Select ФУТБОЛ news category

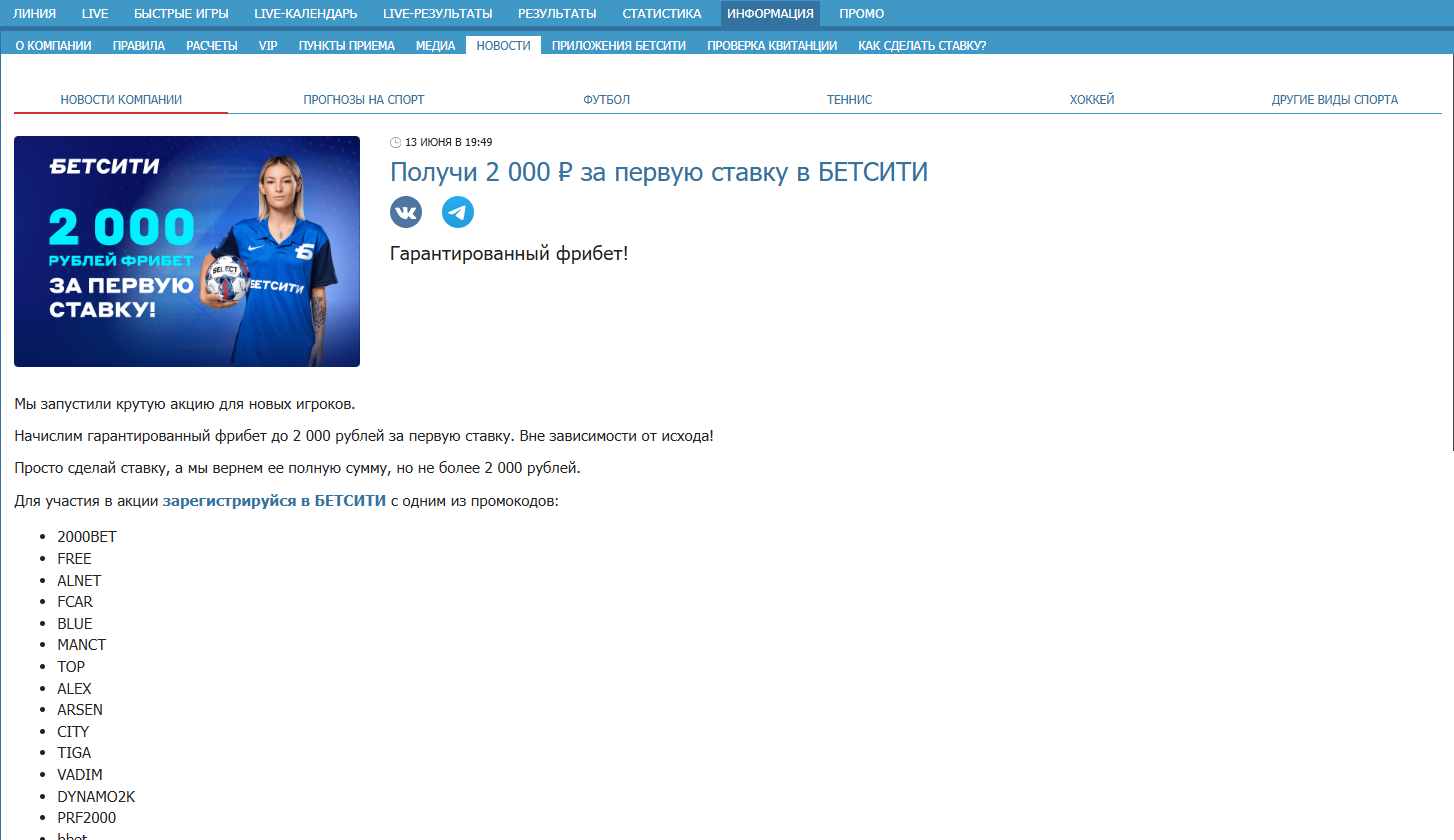[x=607, y=100]
